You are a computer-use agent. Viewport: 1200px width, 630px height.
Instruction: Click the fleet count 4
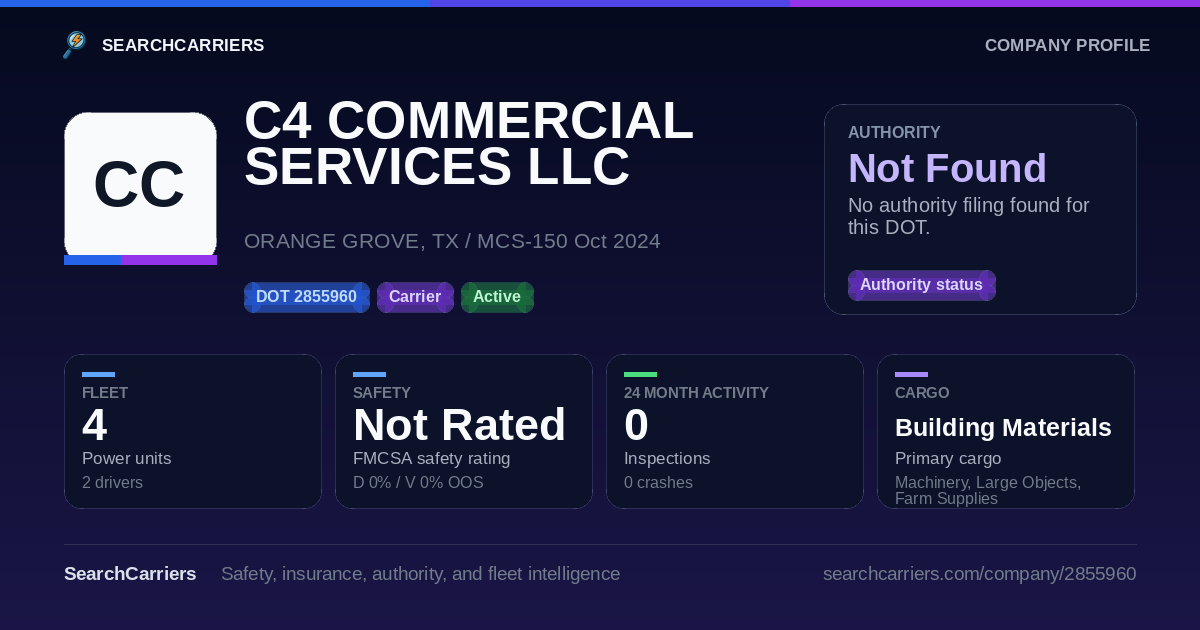[94, 425]
